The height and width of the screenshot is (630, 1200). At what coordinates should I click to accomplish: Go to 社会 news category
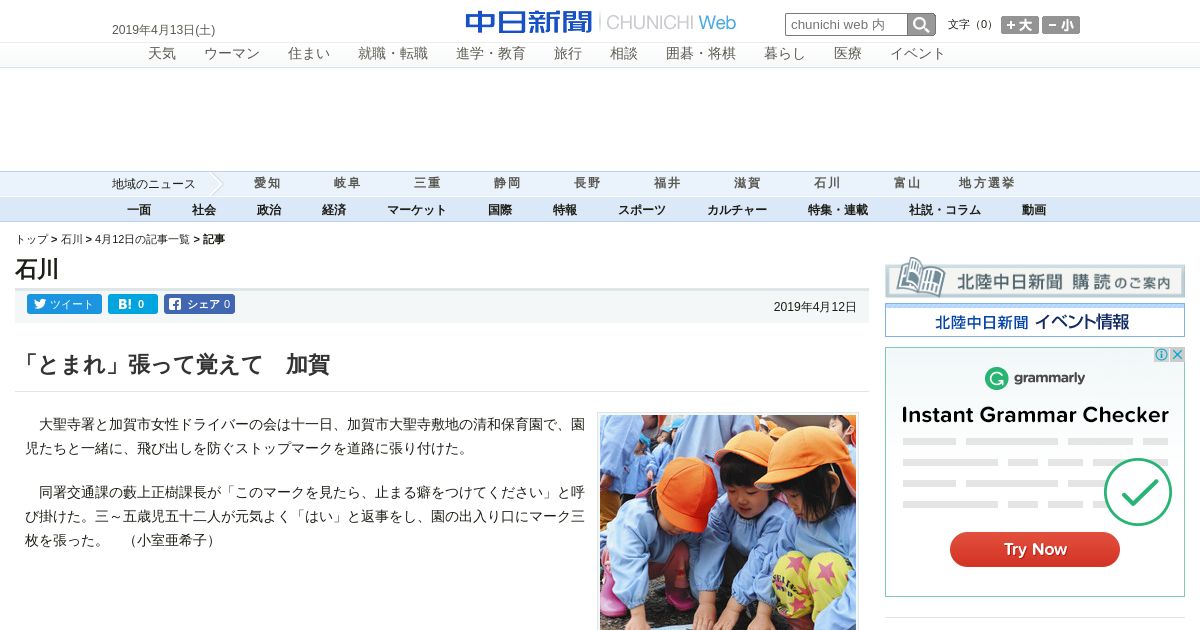click(x=204, y=210)
